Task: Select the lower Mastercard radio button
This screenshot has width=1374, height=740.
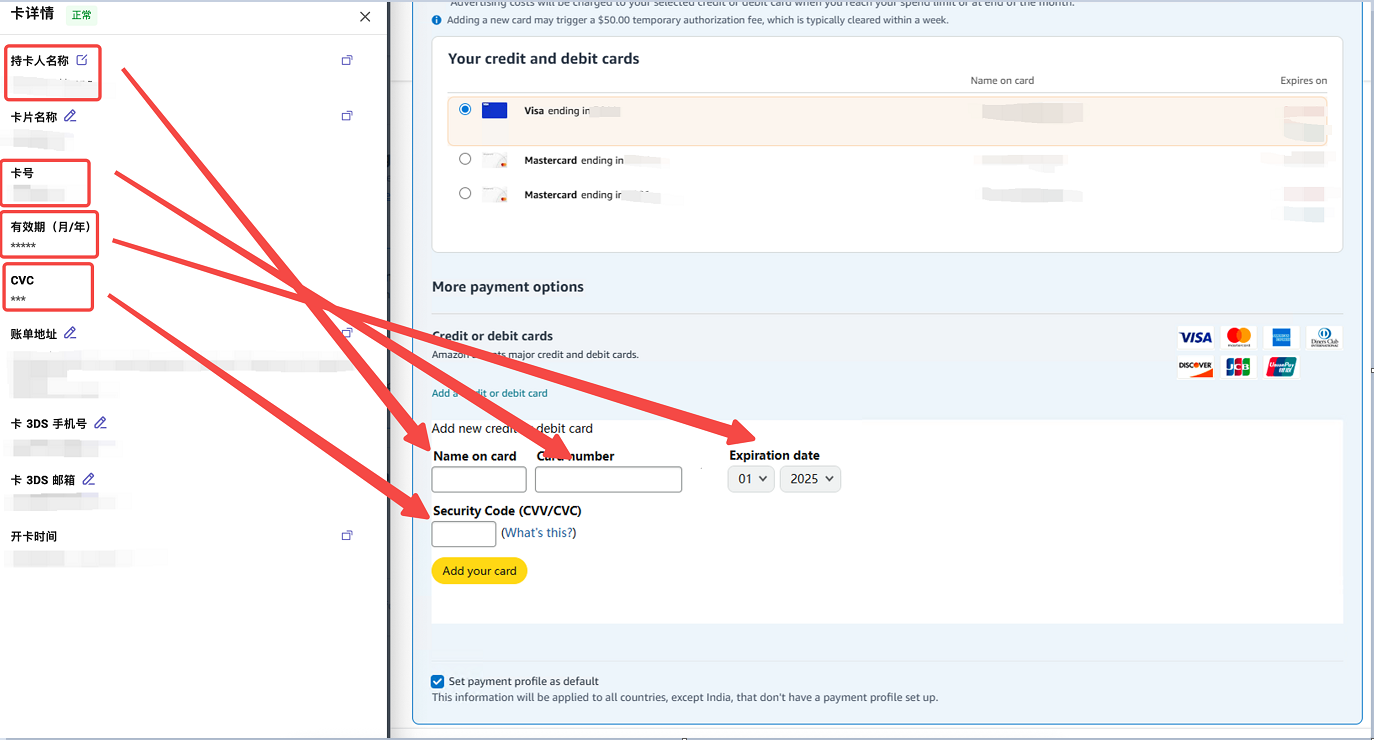Action: [x=465, y=194]
